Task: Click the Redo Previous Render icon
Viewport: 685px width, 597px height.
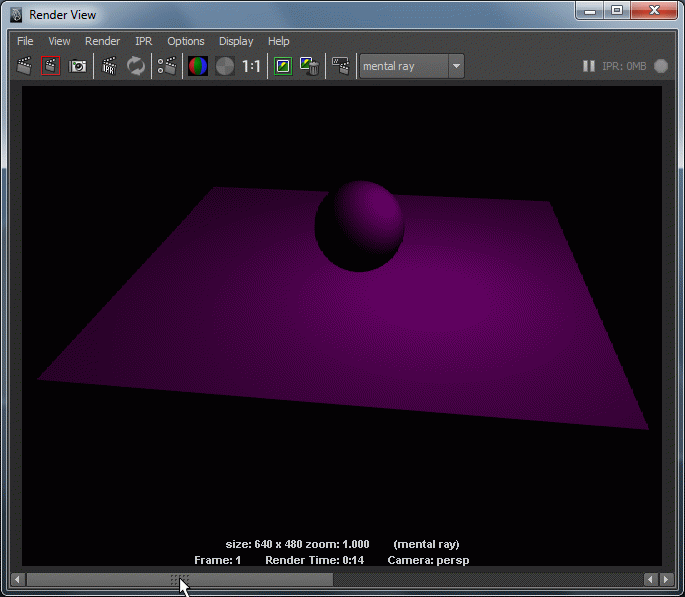Action: (23, 67)
